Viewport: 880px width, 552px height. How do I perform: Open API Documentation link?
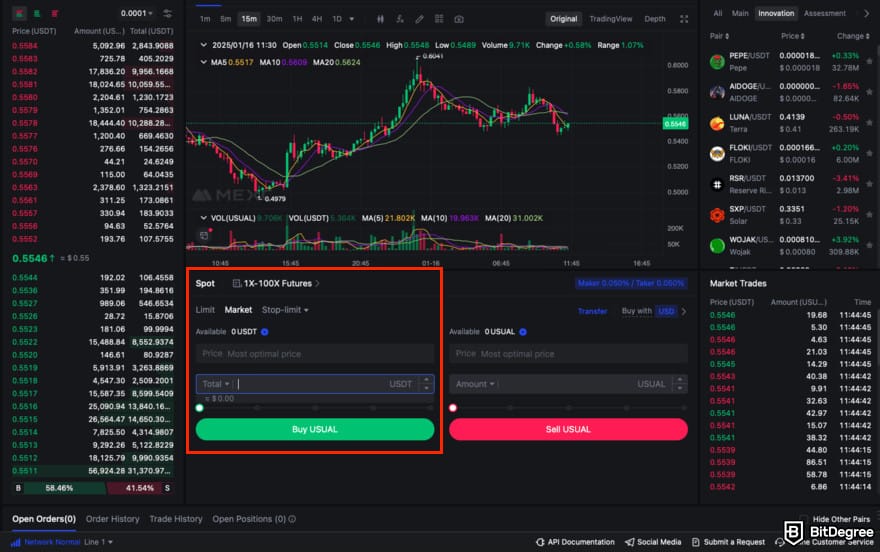coord(575,542)
